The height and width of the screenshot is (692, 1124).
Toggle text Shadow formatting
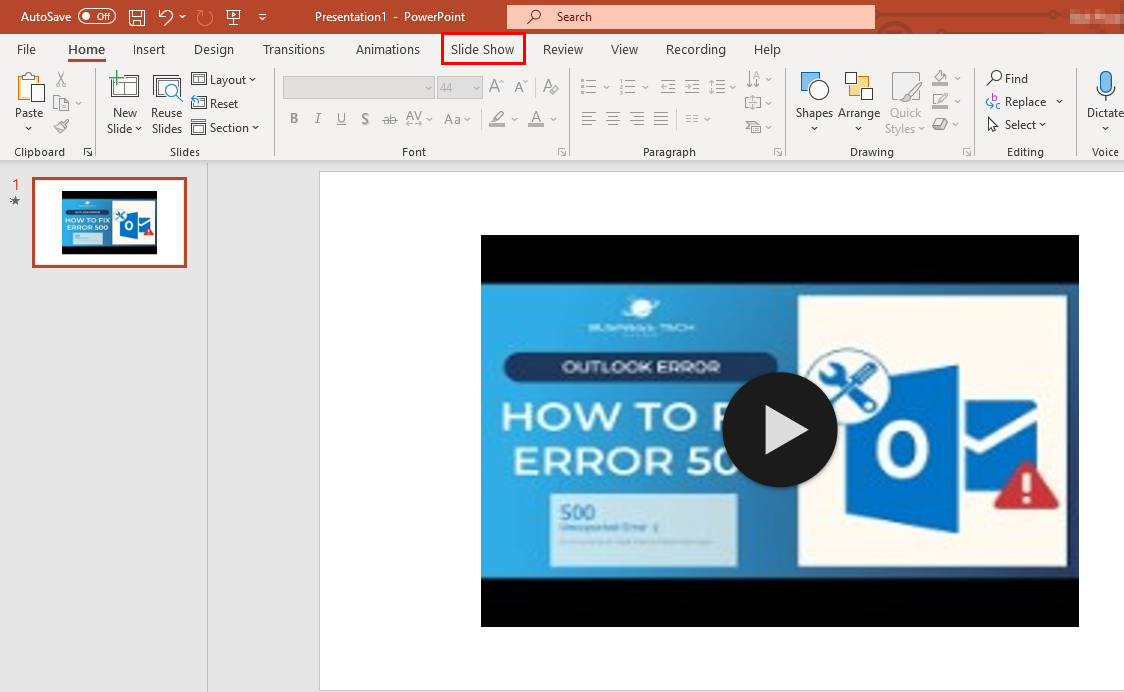(x=365, y=119)
